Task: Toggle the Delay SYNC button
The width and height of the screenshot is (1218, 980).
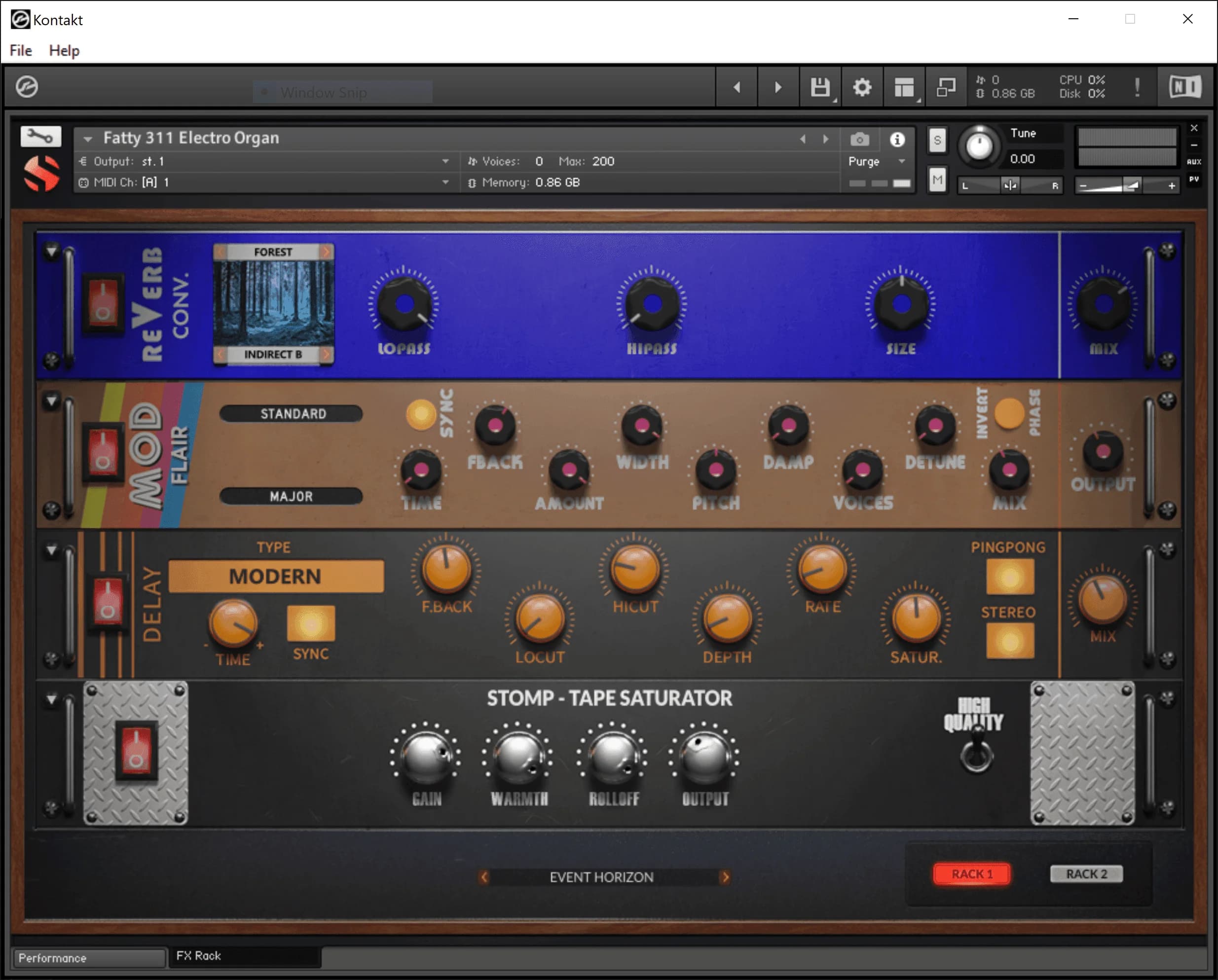Action: (x=311, y=623)
